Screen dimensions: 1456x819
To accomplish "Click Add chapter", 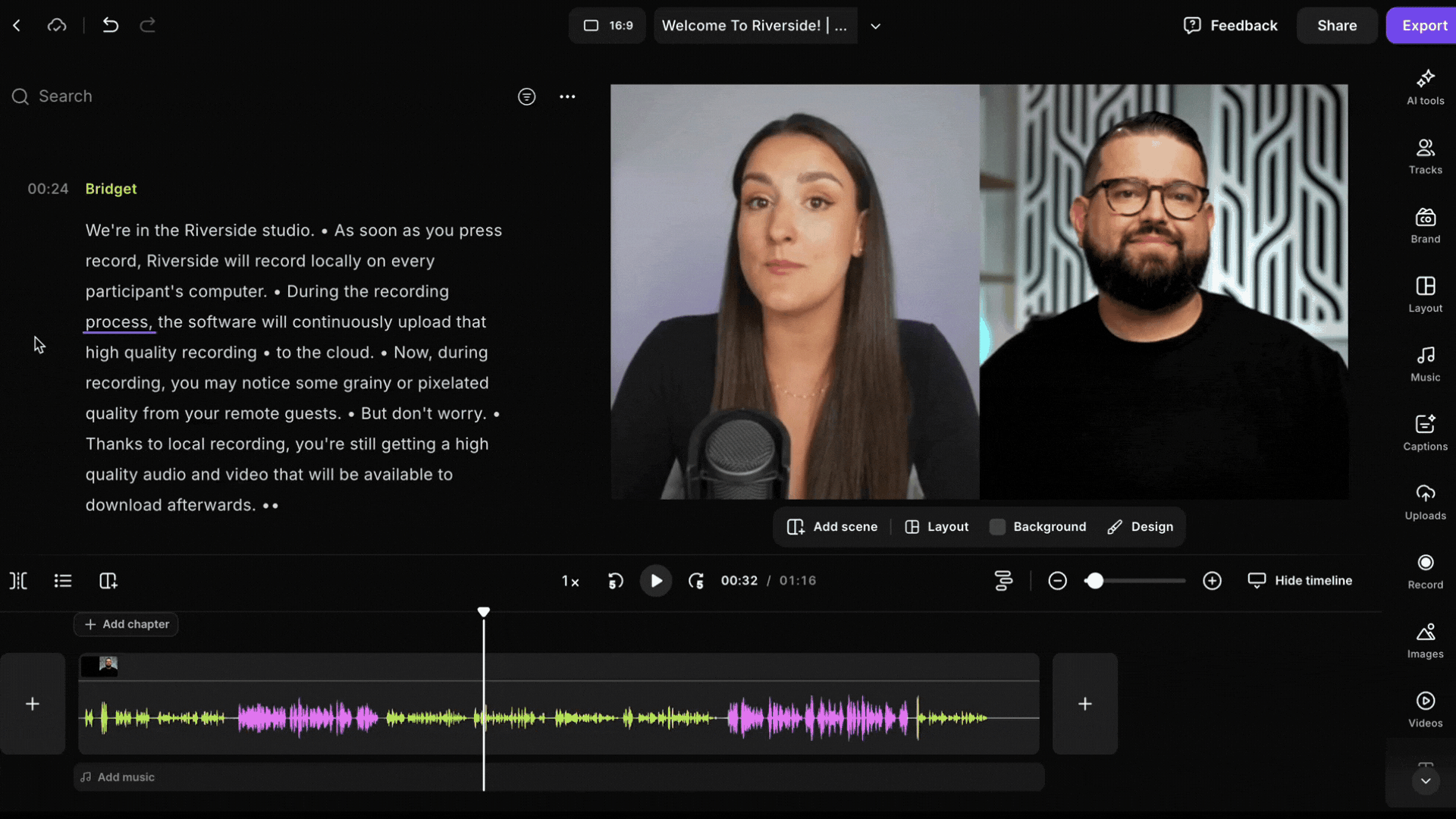I will 127,624.
